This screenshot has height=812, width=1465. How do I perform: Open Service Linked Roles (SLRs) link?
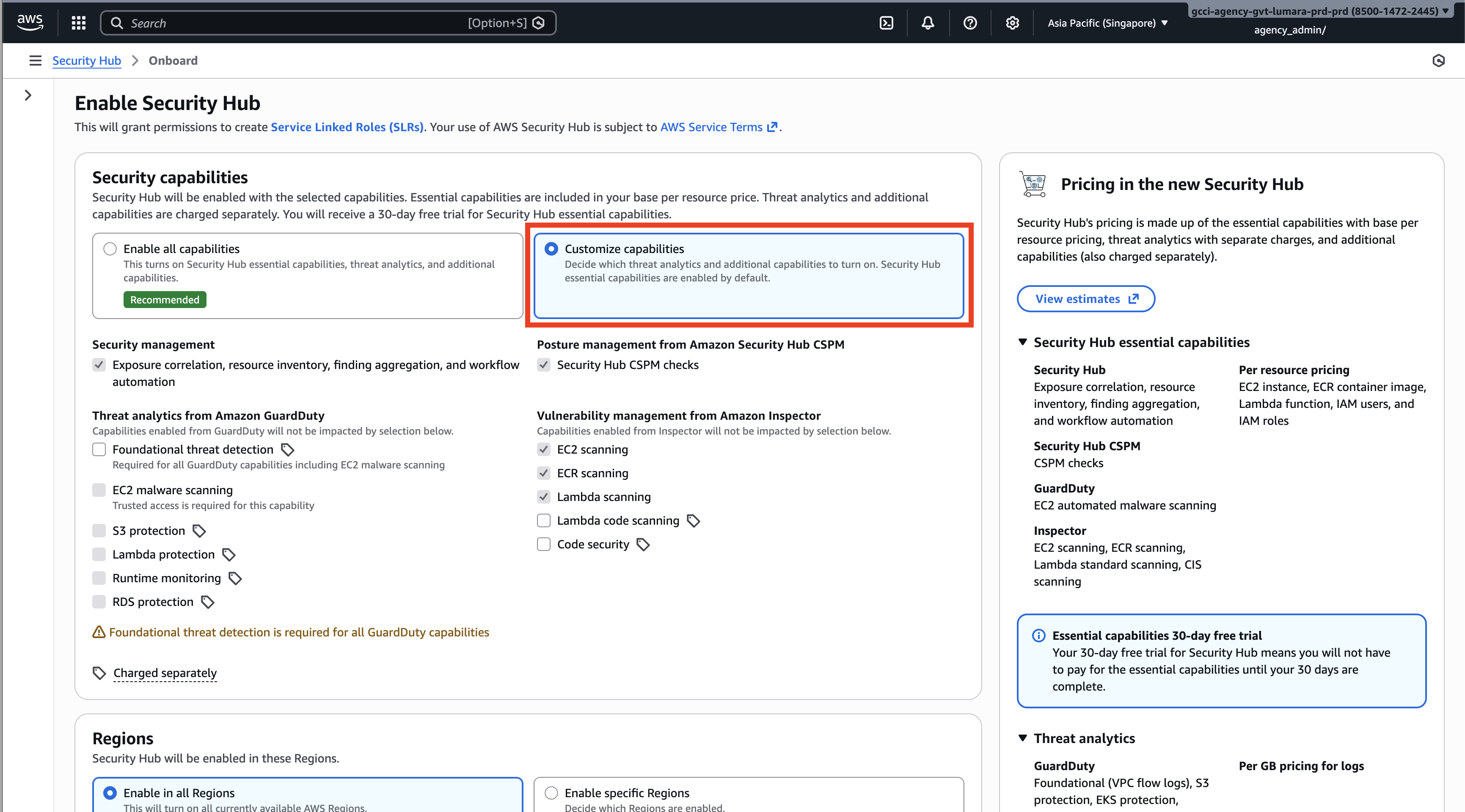347,127
